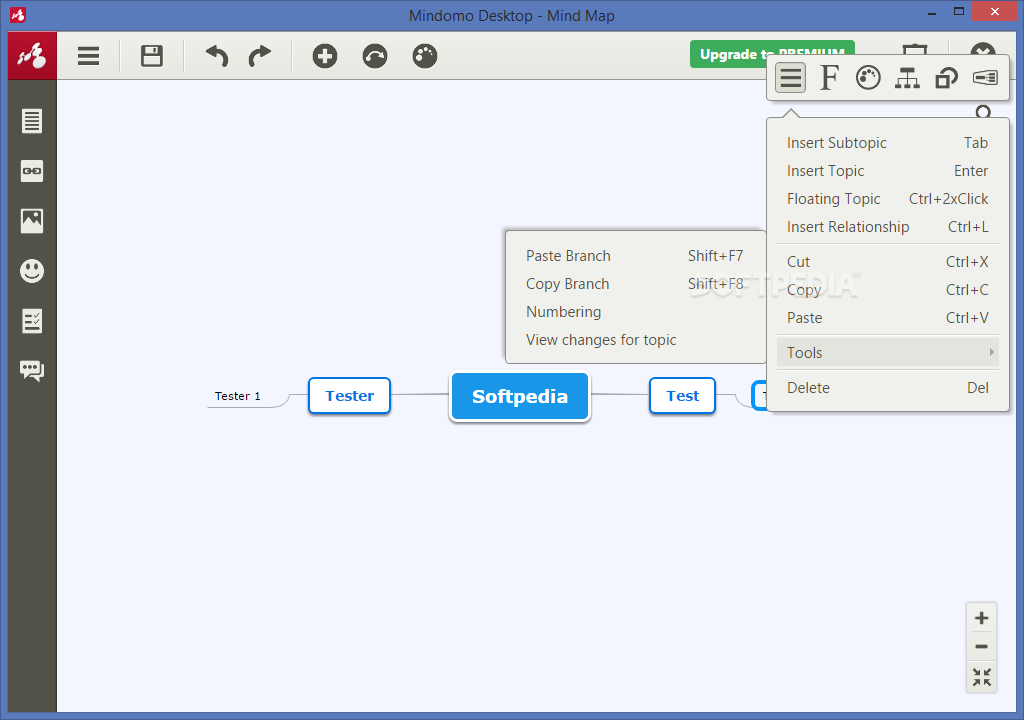This screenshot has height=720, width=1024.
Task: Insert relationship with curved arrow icon
Action: pos(375,56)
